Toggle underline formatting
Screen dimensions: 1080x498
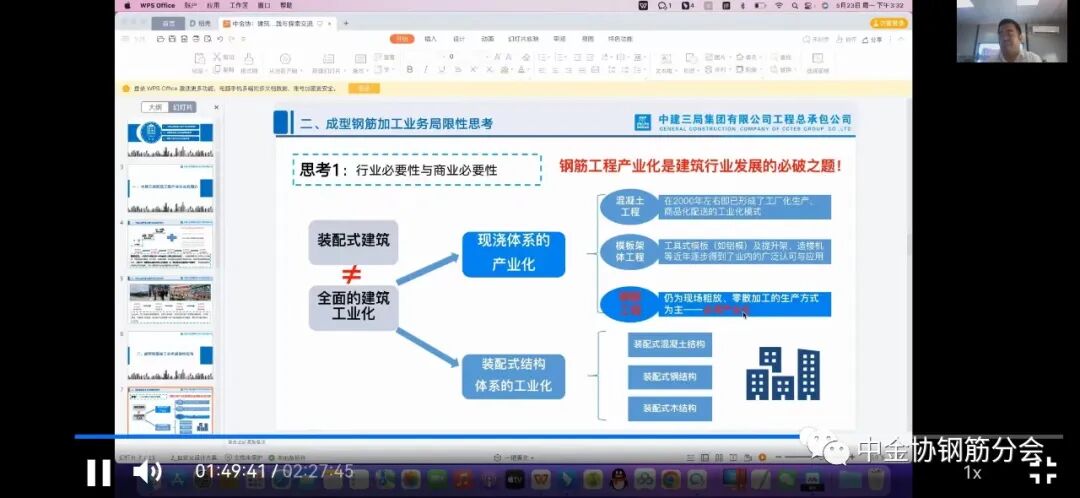click(x=441, y=70)
